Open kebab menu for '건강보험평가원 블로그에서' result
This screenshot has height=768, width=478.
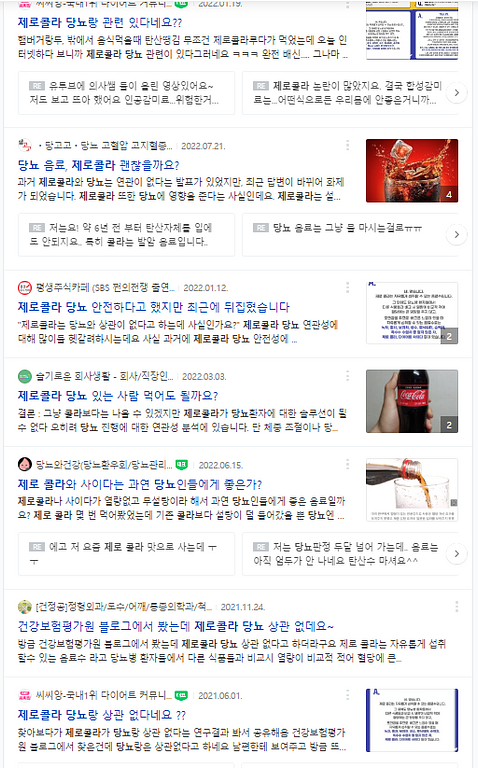click(456, 606)
